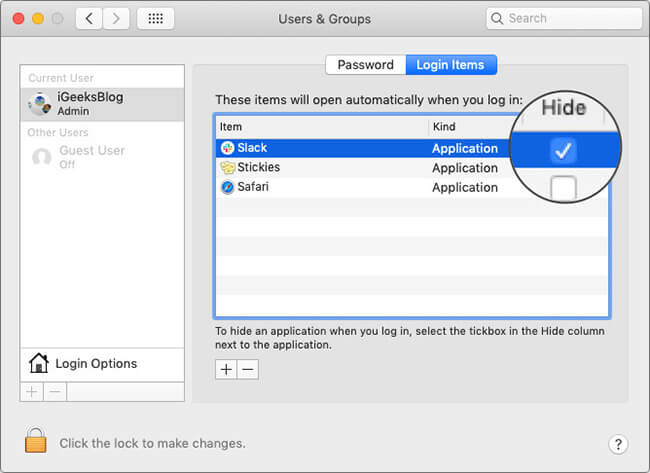This screenshot has width=650, height=473.
Task: Open the show all preferences grid
Action: tap(156, 19)
